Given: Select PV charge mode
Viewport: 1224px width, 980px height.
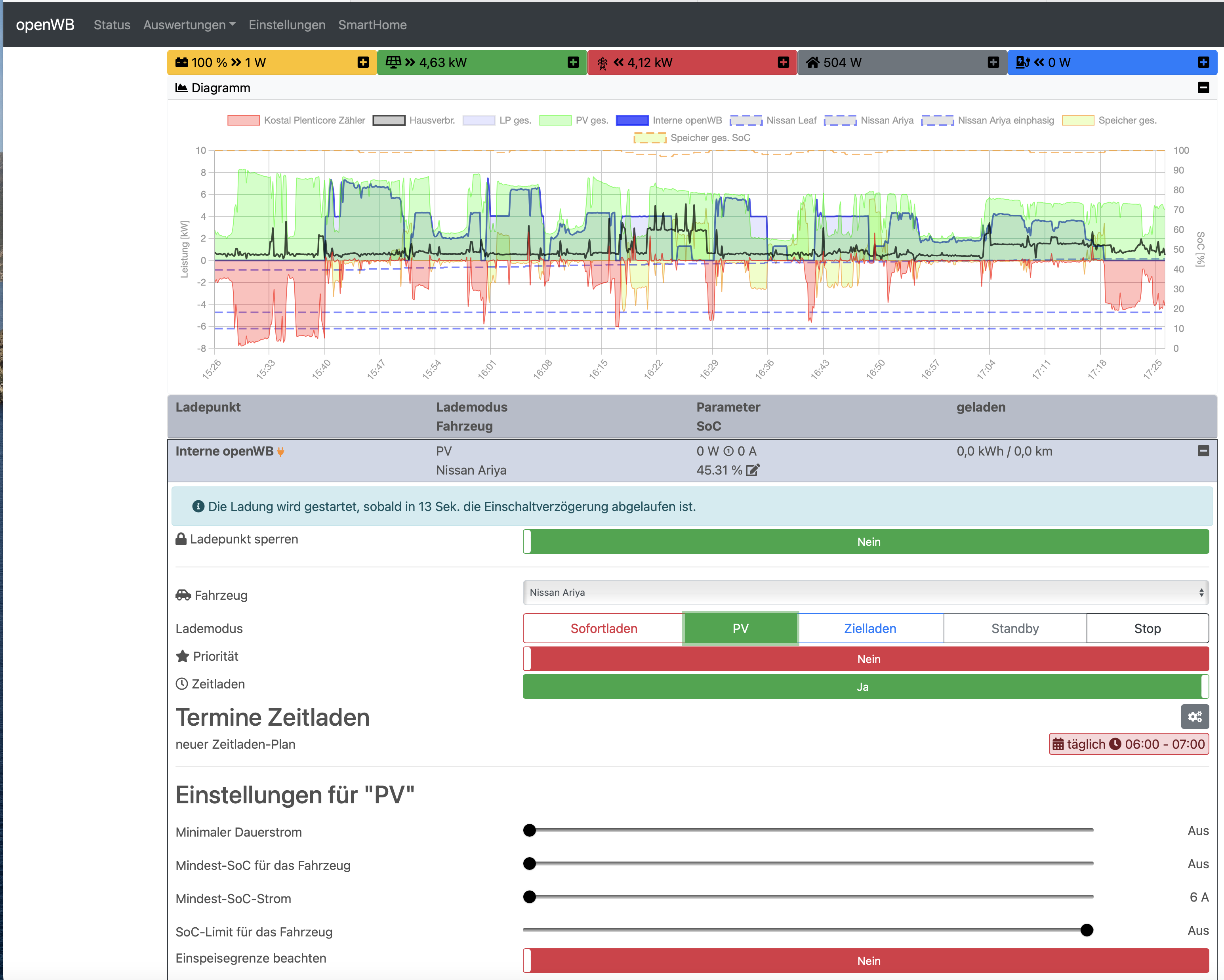Looking at the screenshot, I should point(740,629).
